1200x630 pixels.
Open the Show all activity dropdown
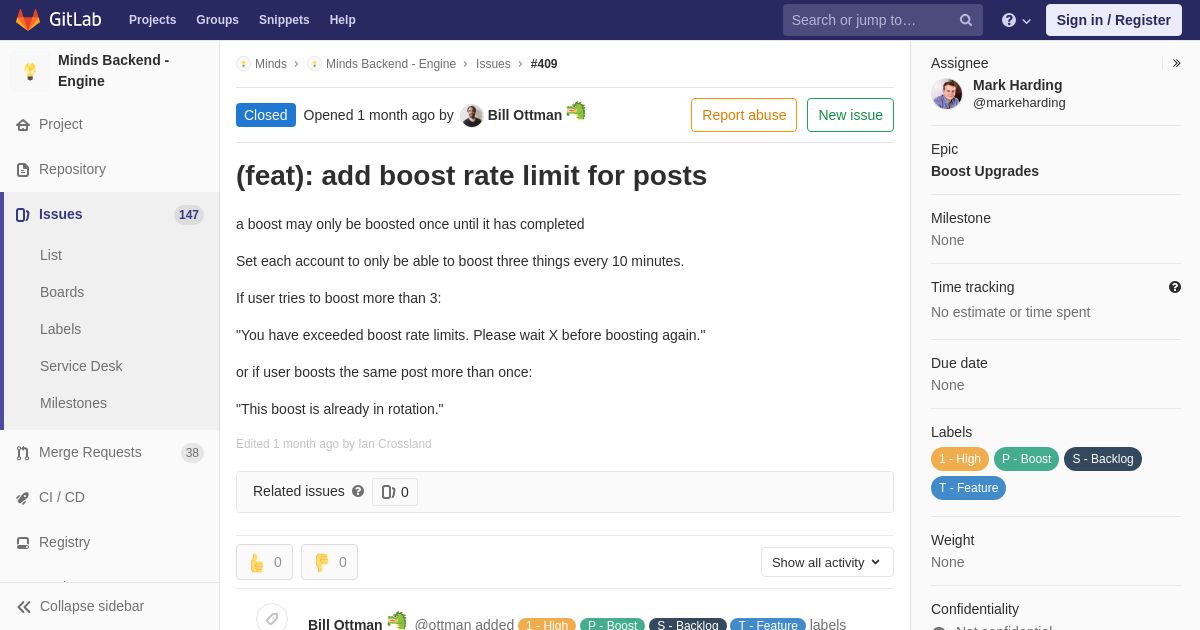point(827,562)
